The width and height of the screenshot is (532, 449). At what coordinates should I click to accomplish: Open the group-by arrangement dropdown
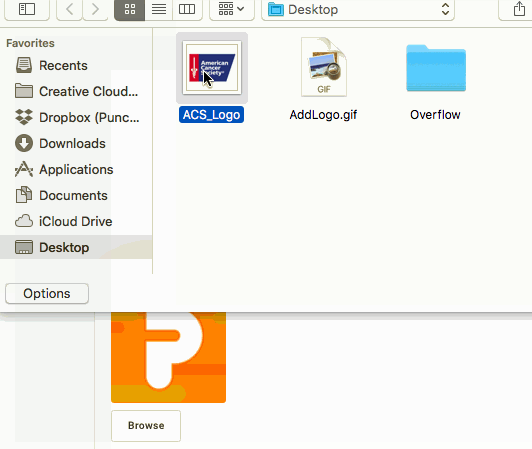coord(231,9)
